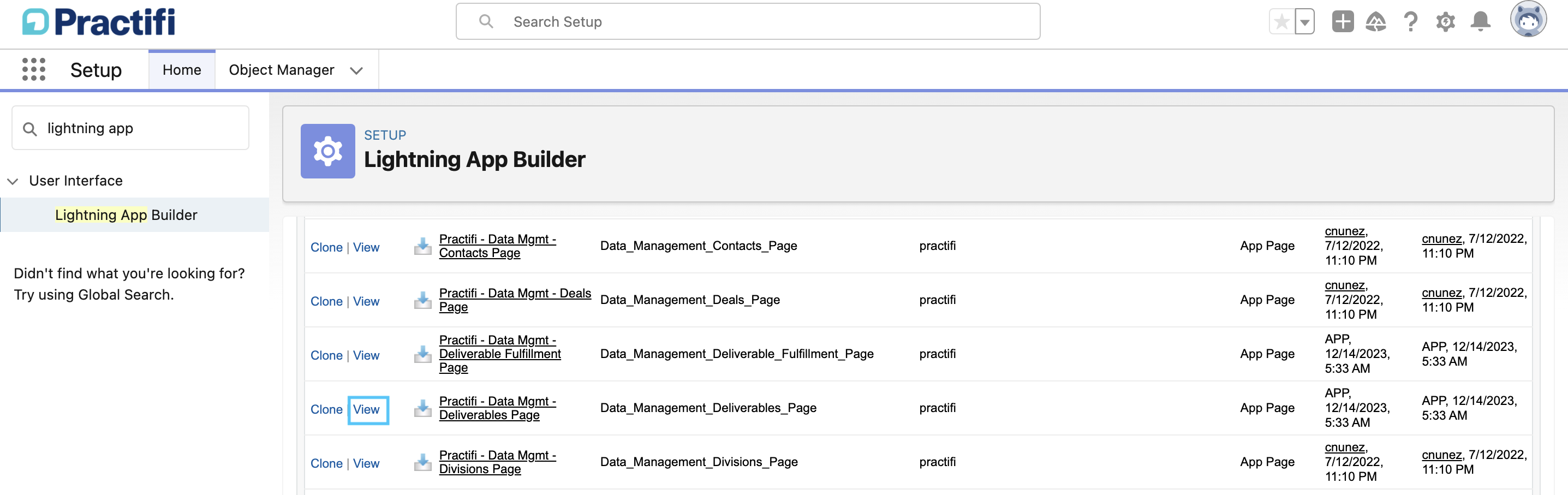This screenshot has height=495, width=1568.
Task: Open the Practifi - Data Mgmt - Contacts Page label link
Action: [x=497, y=246]
